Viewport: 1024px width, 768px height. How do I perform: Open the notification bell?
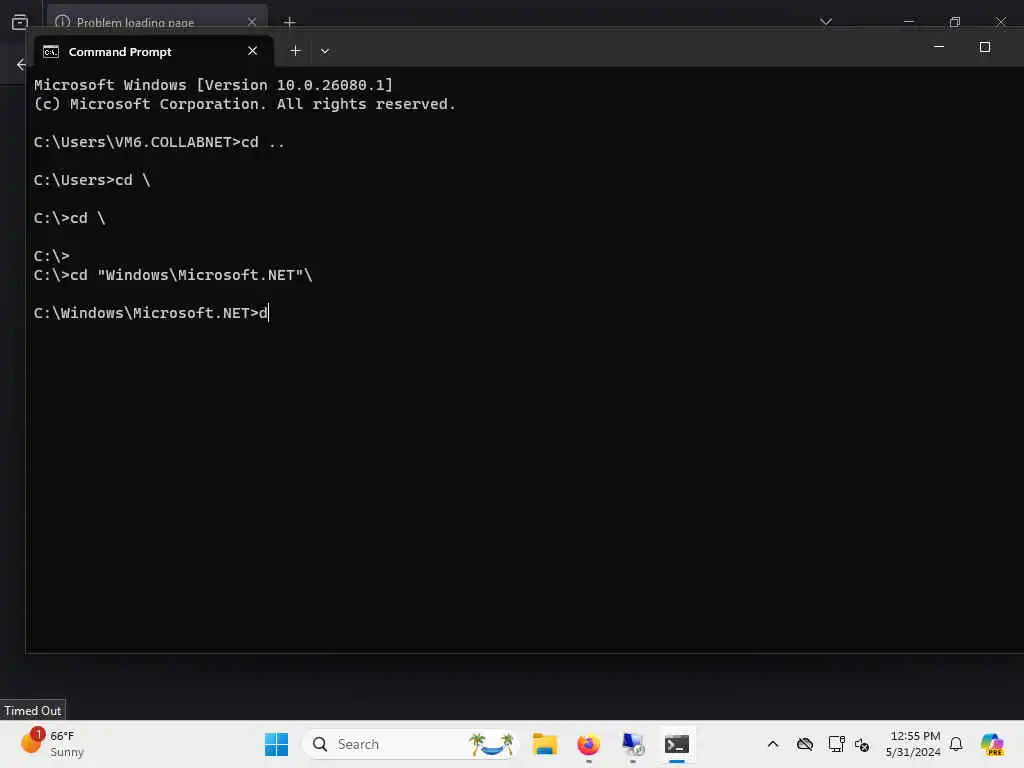[x=956, y=744]
